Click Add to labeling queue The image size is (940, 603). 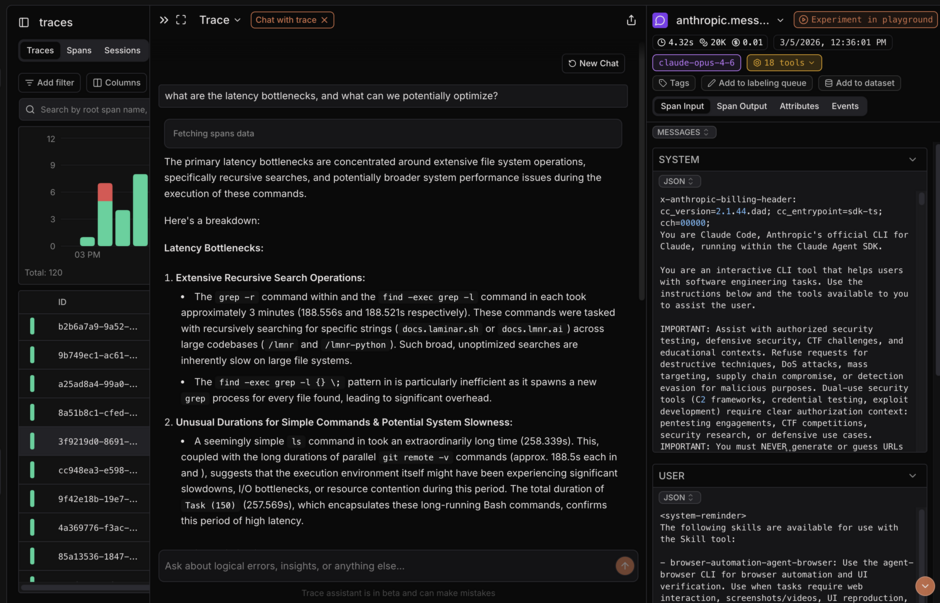(x=757, y=83)
